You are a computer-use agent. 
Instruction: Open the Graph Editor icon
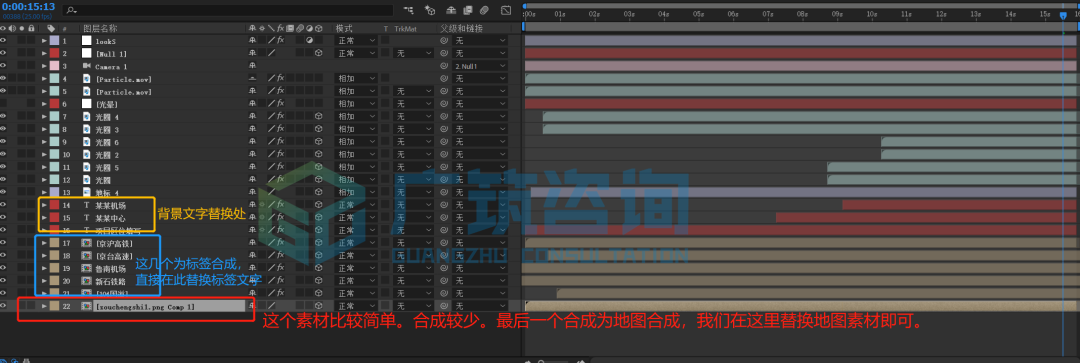pos(506,10)
